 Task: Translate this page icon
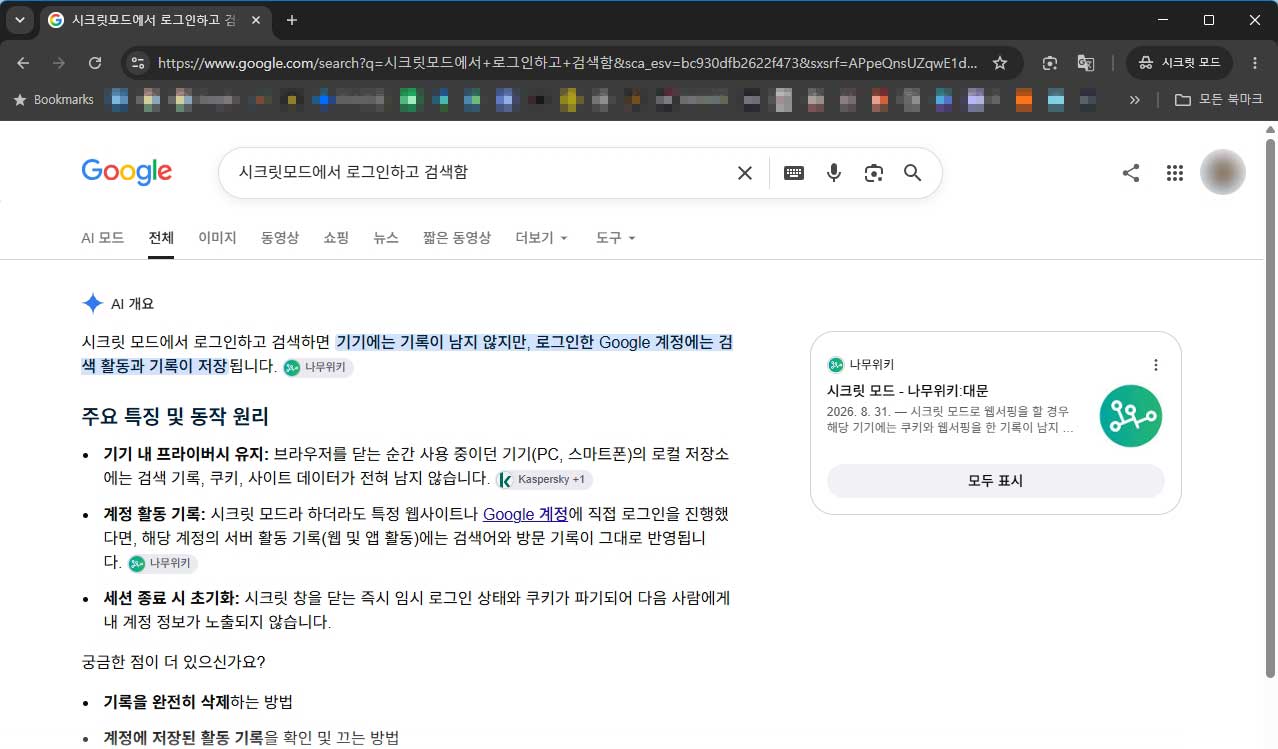(1085, 63)
